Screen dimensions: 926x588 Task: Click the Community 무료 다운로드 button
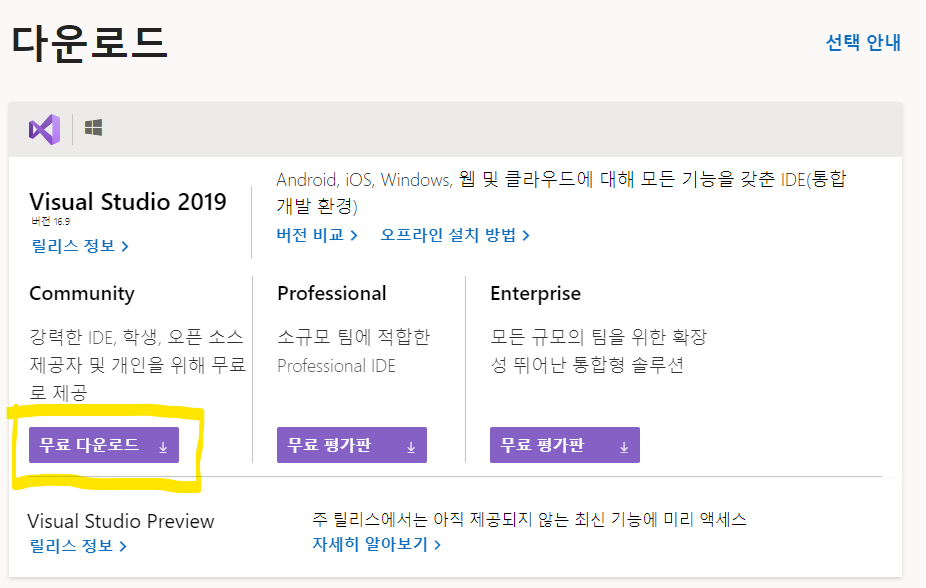(104, 445)
